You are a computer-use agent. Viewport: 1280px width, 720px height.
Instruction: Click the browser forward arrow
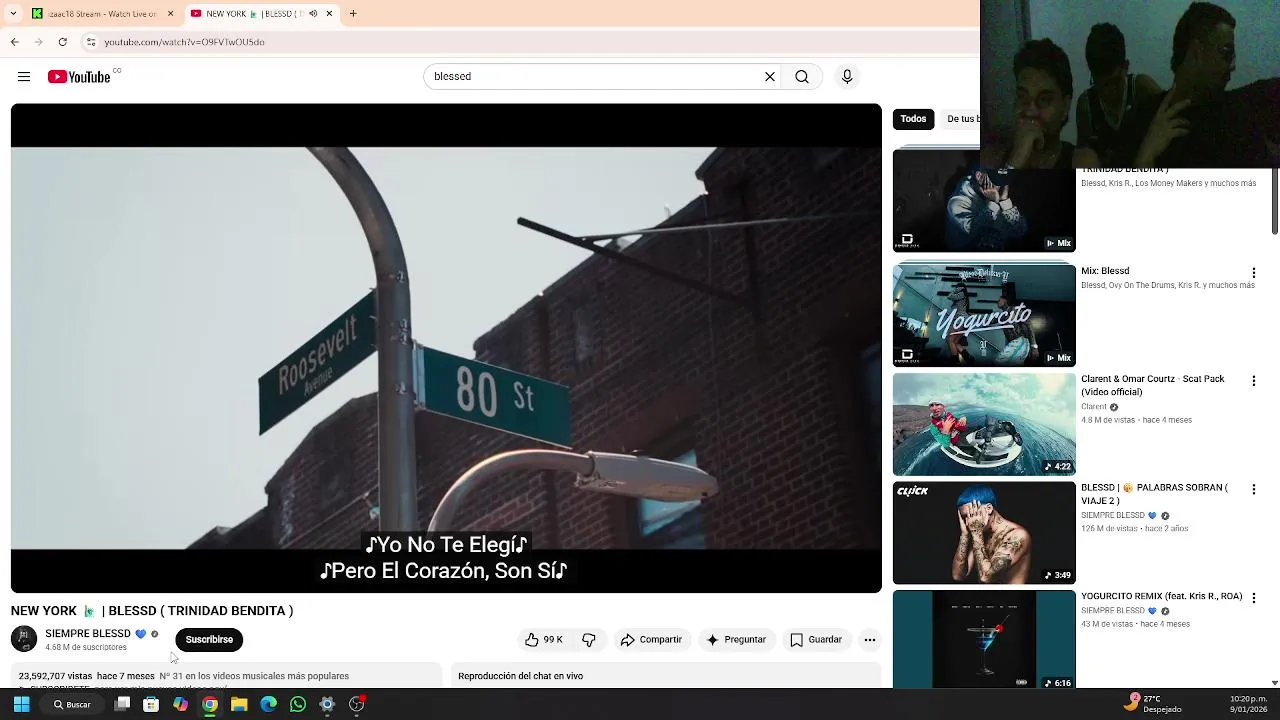click(39, 42)
